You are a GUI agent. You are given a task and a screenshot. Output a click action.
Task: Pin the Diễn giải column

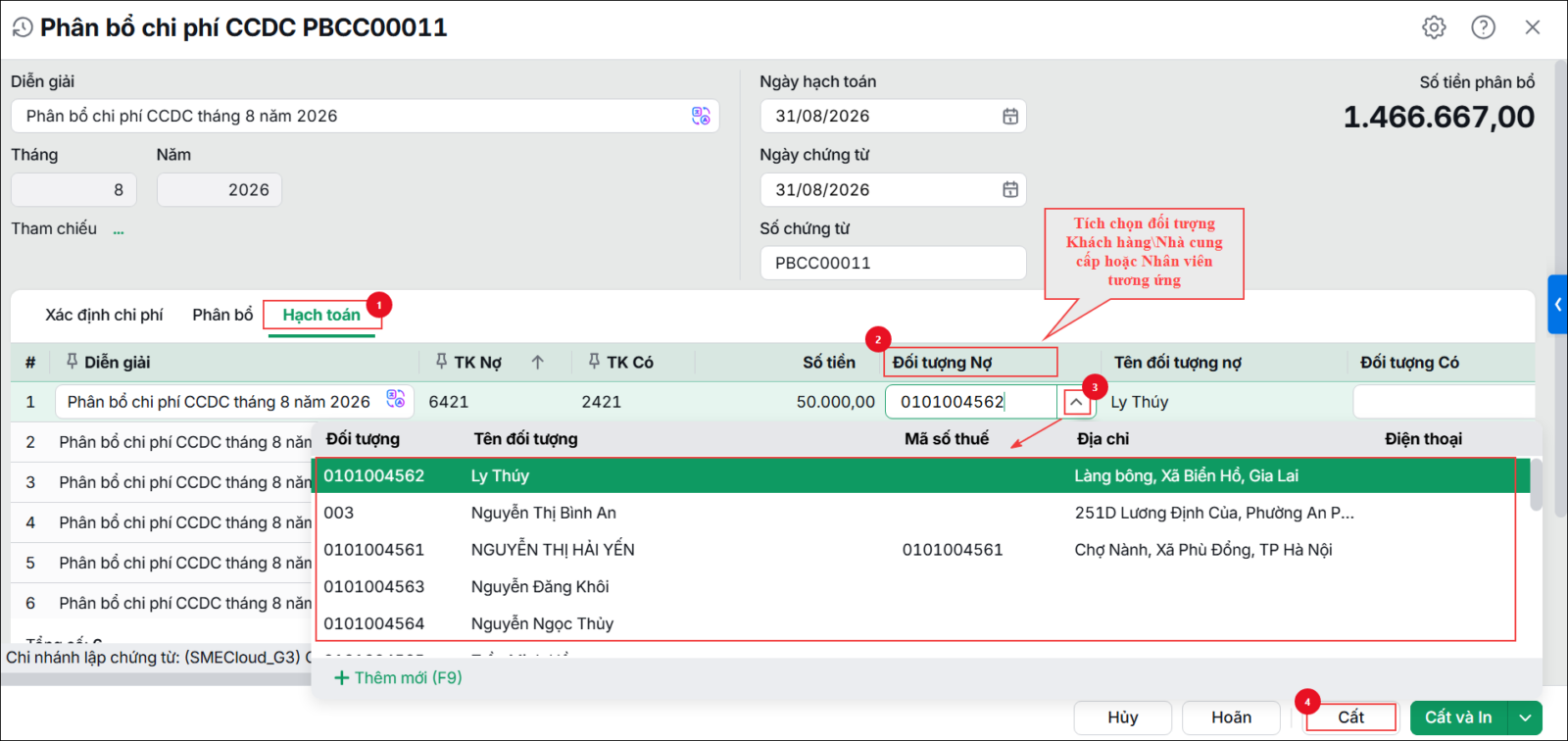72,362
